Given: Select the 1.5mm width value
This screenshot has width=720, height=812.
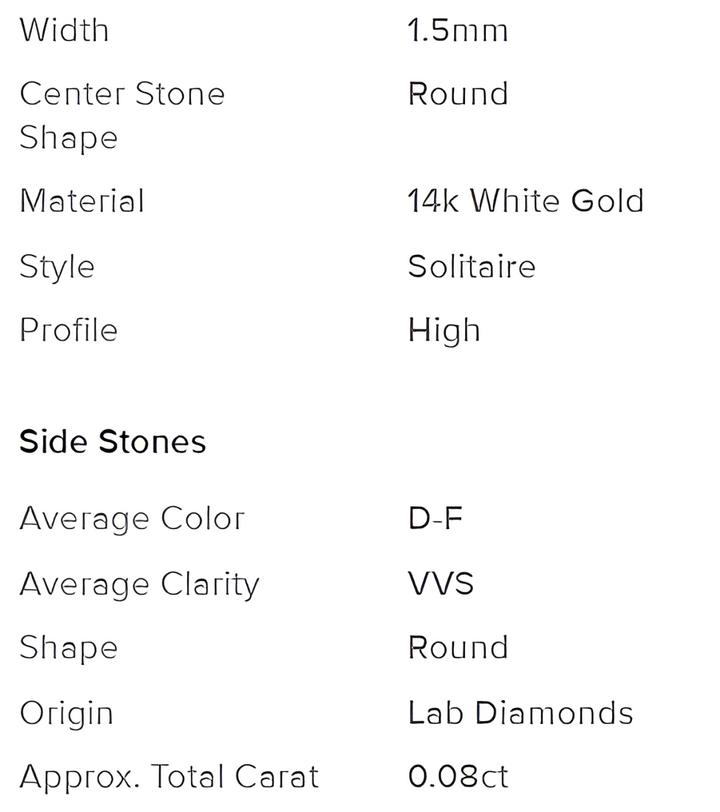Looking at the screenshot, I should tap(458, 30).
